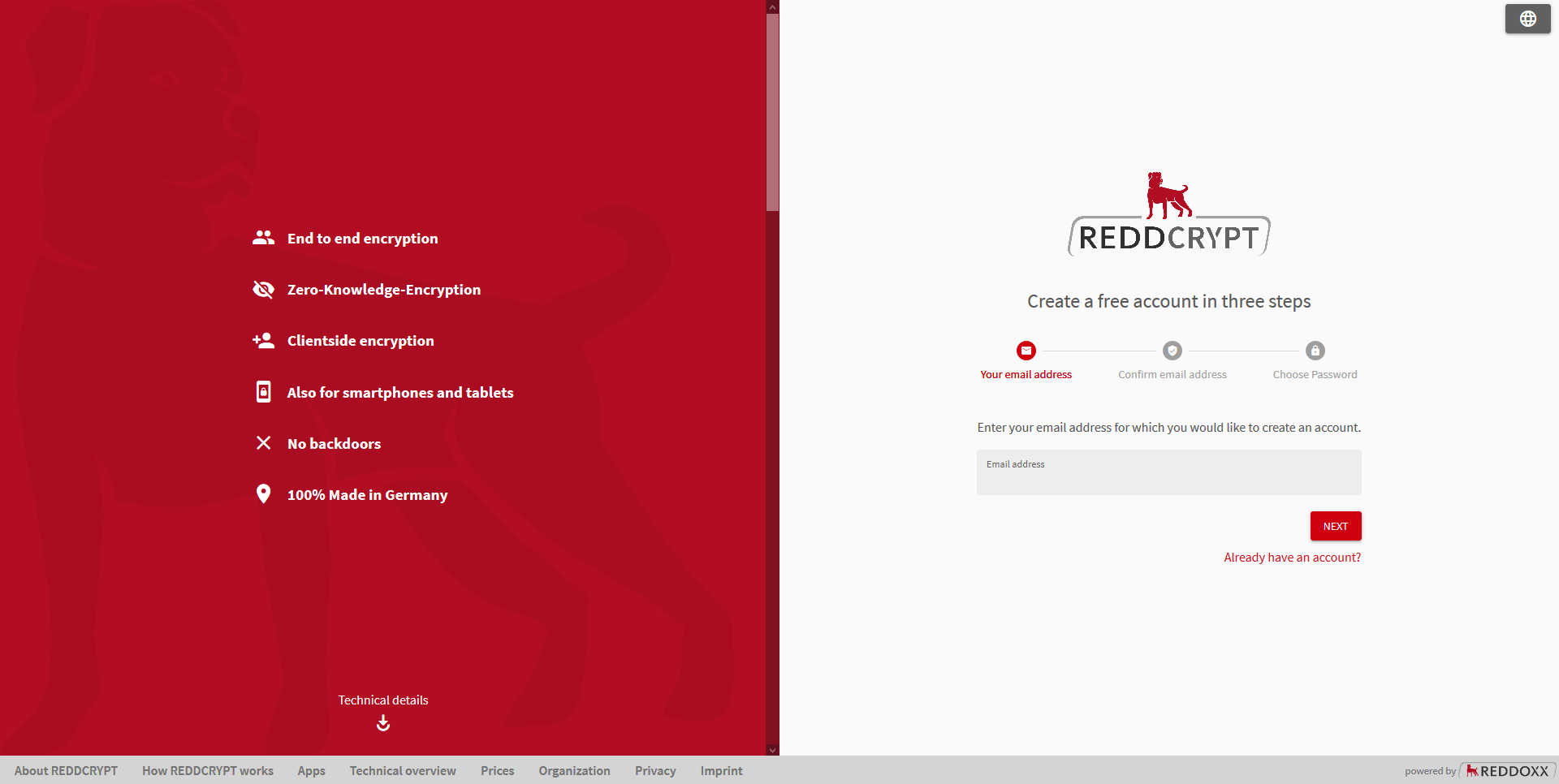This screenshot has width=1559, height=784.
Task: Click the scrollbar up arrow
Action: click(772, 6)
